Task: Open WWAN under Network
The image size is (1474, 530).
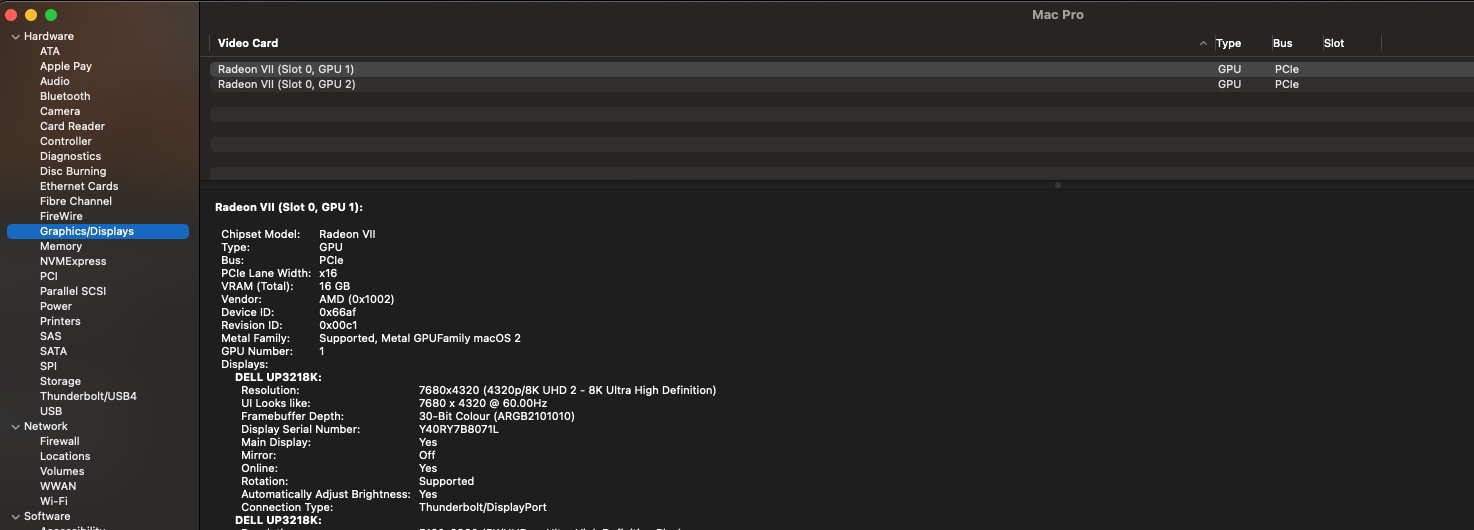Action: click(58, 486)
